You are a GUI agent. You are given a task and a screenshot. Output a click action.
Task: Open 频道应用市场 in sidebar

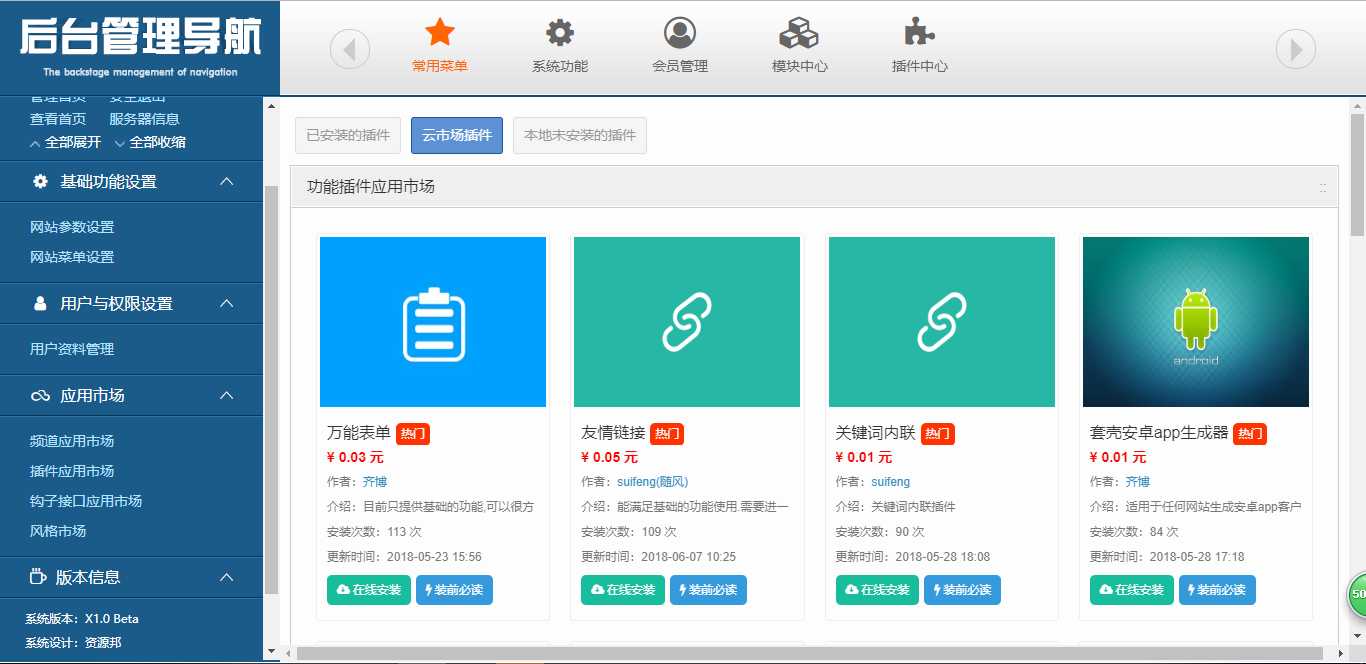pos(72,441)
